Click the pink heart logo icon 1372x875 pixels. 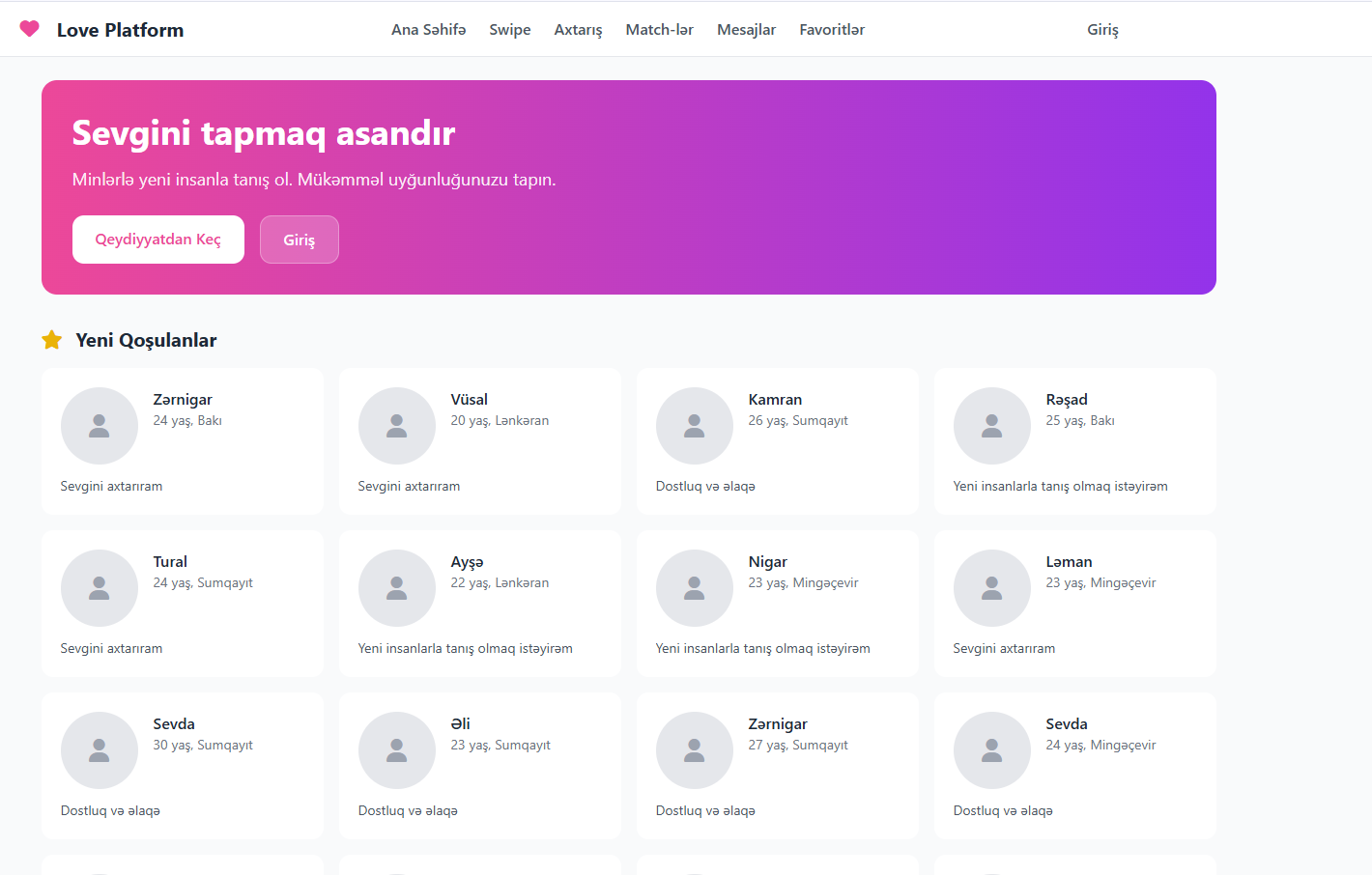(x=29, y=29)
